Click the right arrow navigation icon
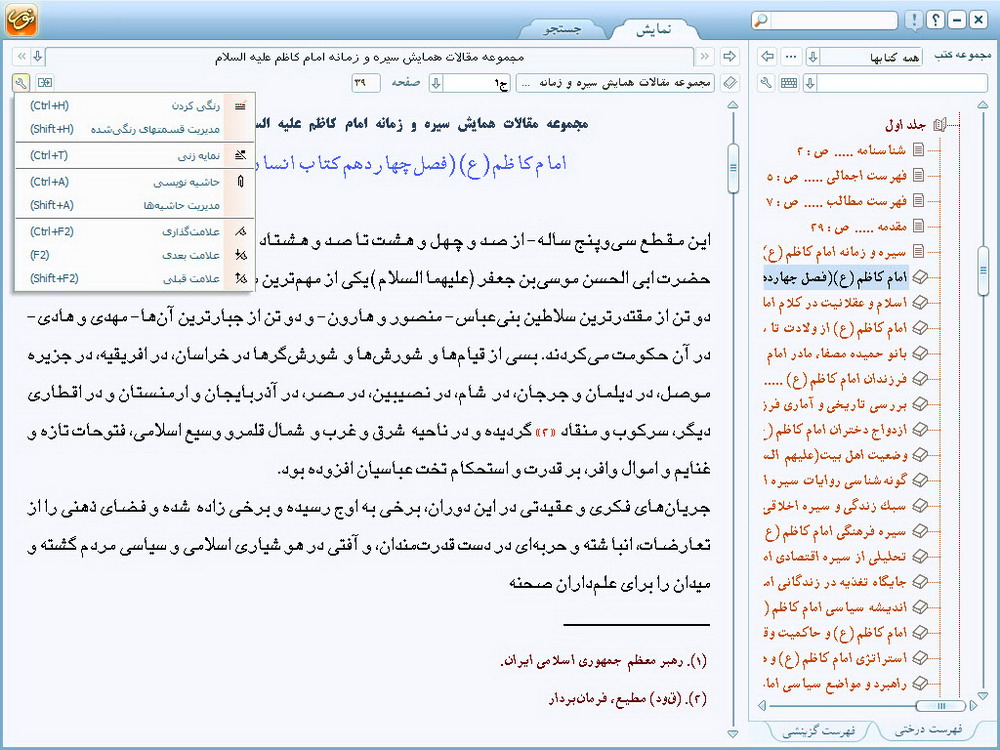The image size is (1000, 750). (x=729, y=56)
